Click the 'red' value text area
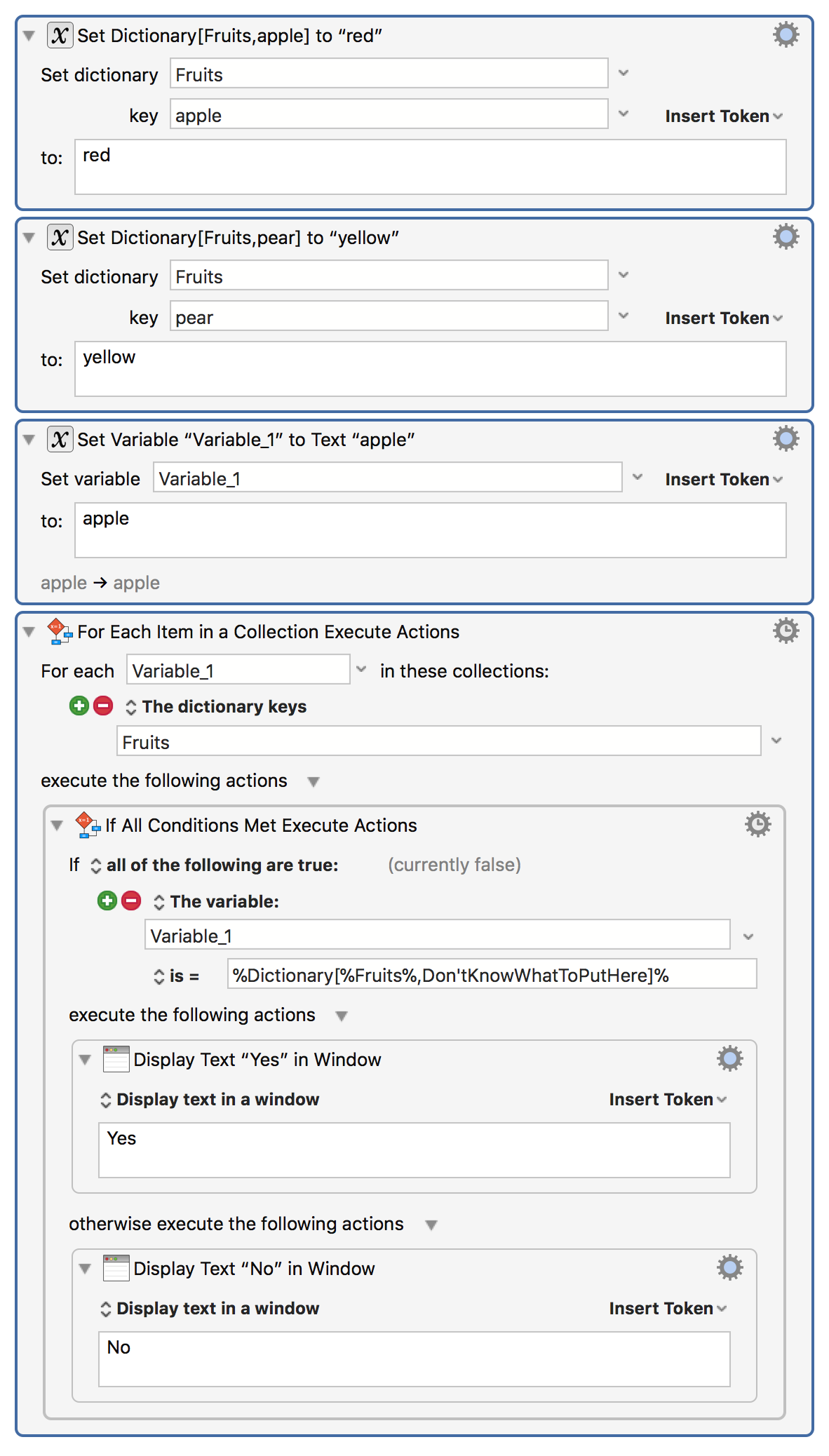829x1456 pixels. 430,167
